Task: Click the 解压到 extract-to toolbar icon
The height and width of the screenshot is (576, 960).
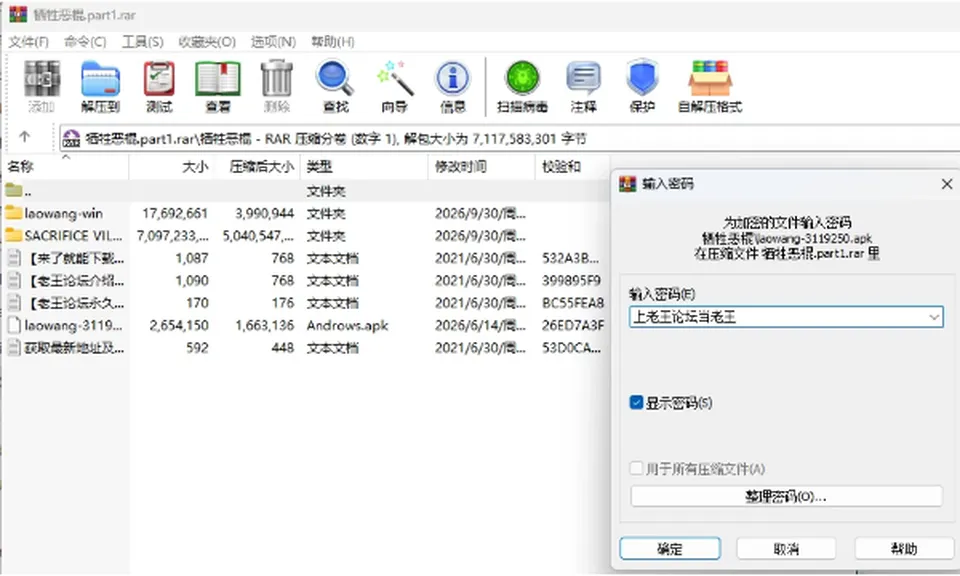Action: [x=100, y=79]
